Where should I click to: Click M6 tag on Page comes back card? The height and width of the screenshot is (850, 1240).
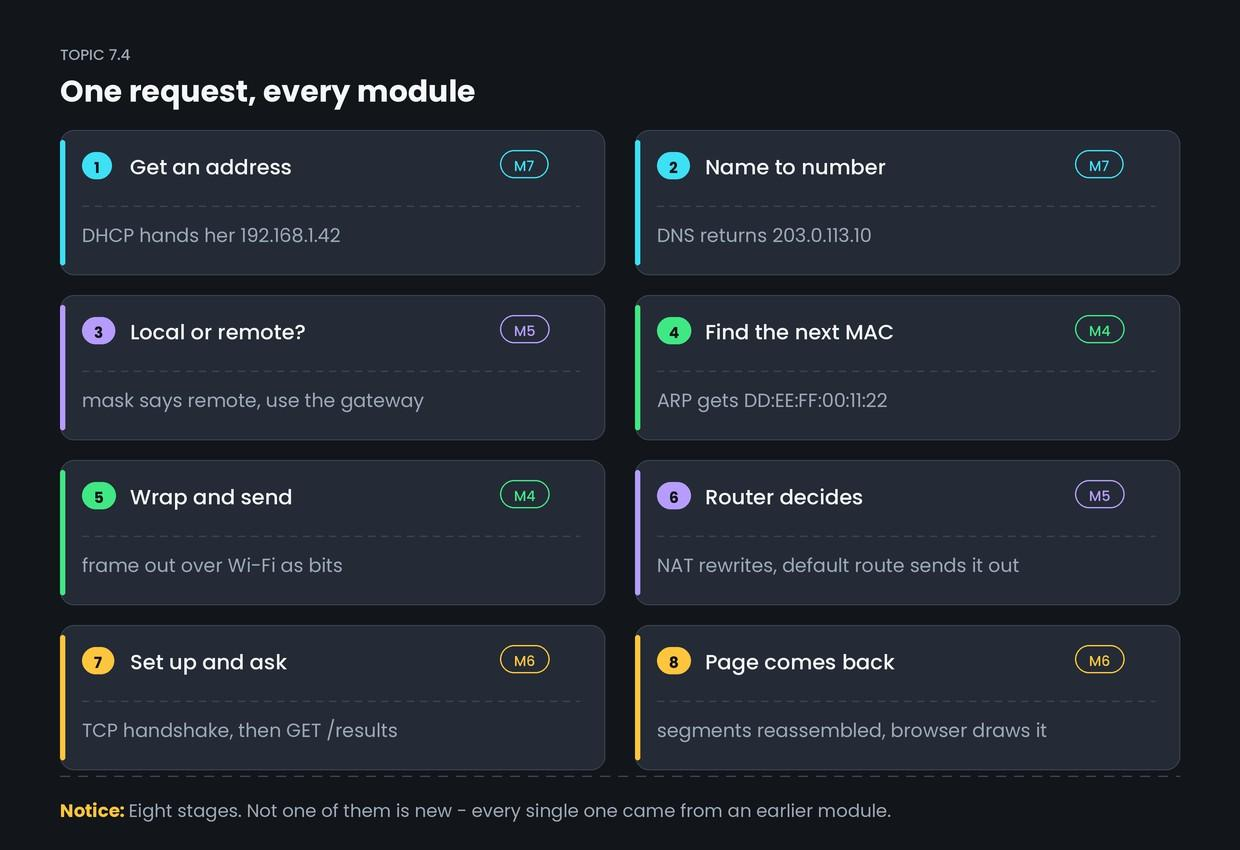[x=1099, y=660]
